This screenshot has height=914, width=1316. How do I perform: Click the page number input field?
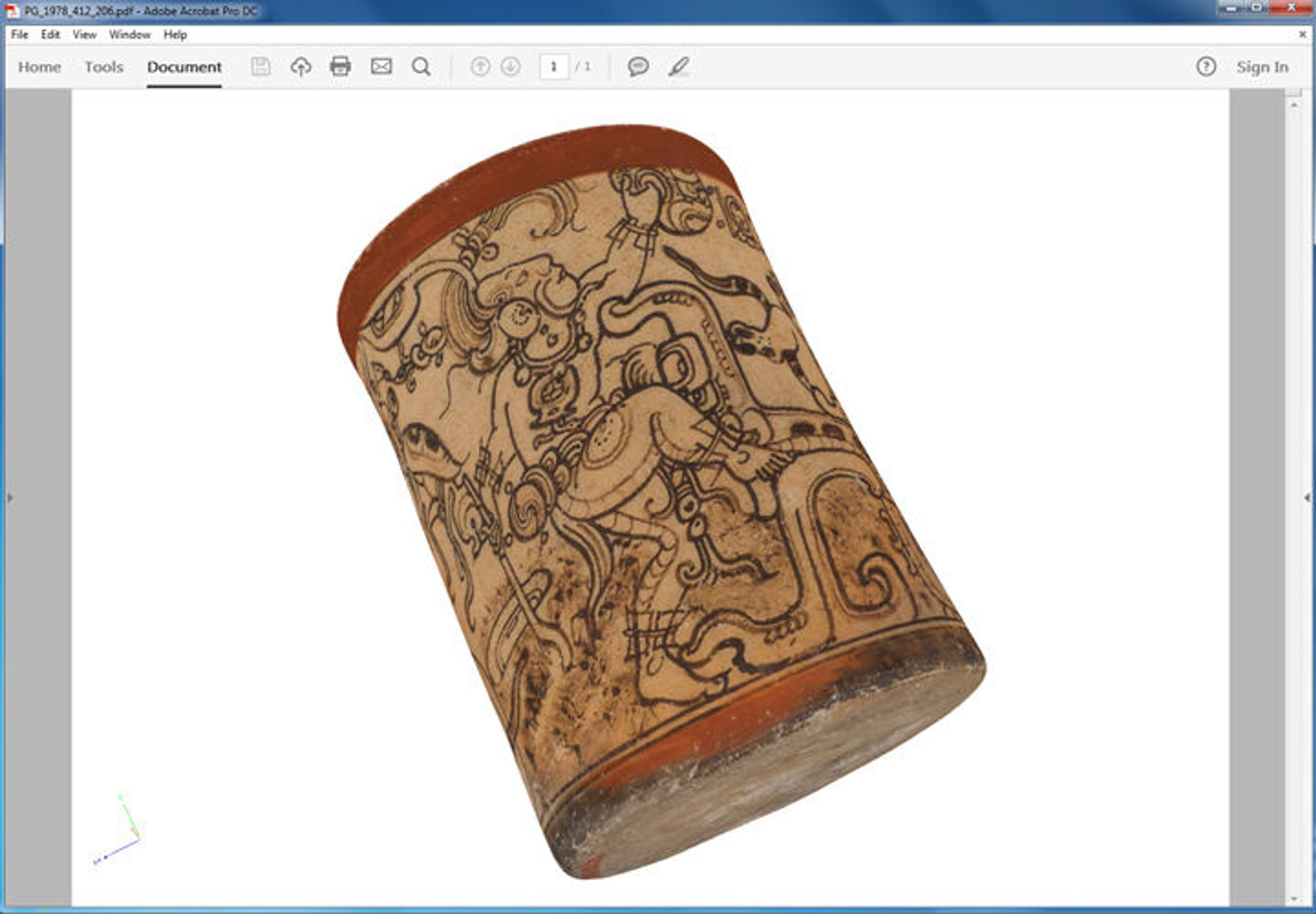click(x=554, y=66)
